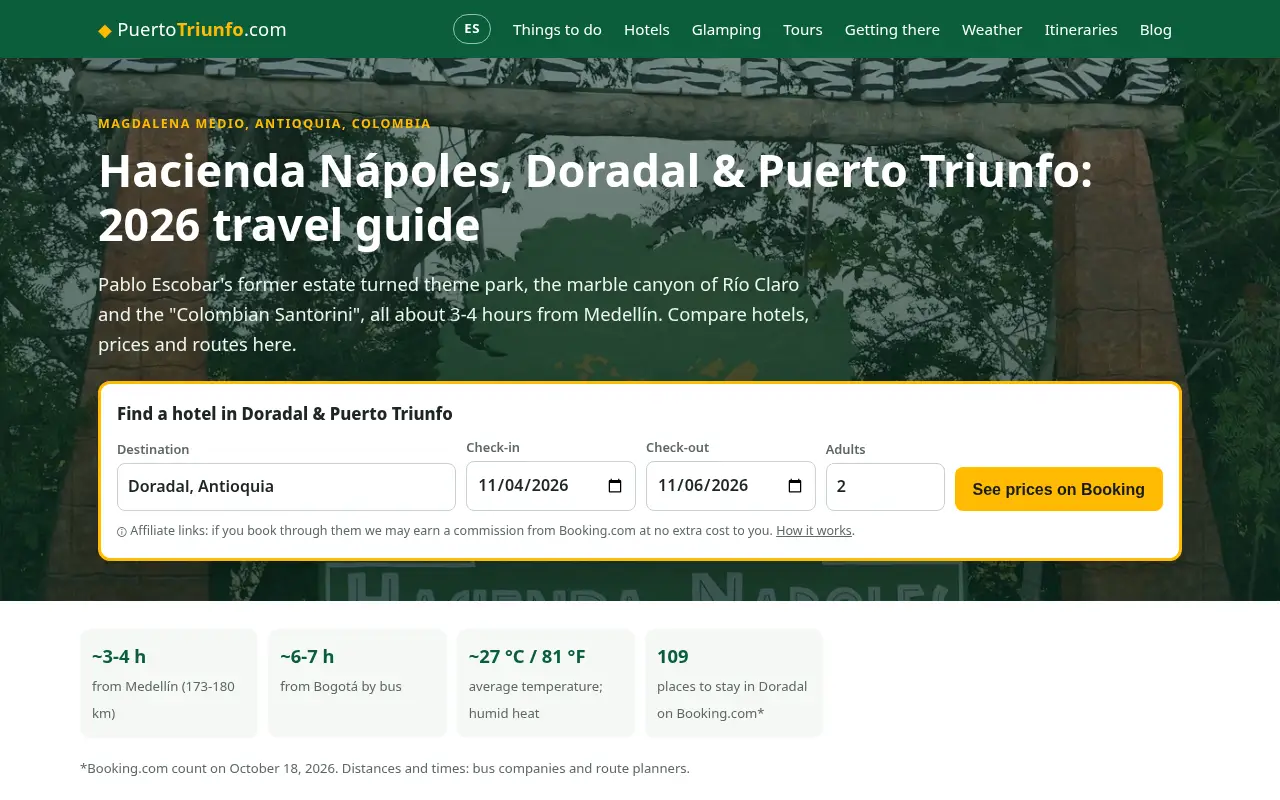Open the Things to do menu

[557, 30]
